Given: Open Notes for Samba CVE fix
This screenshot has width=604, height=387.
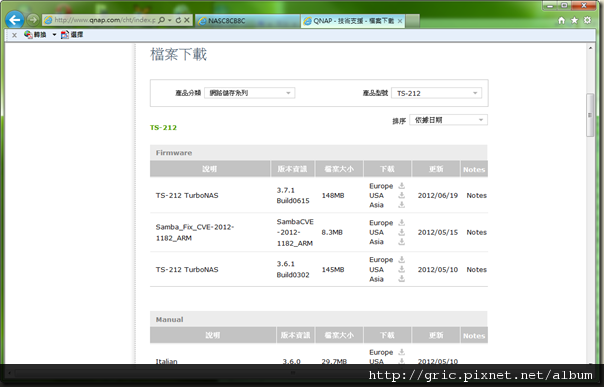Looking at the screenshot, I should pyautogui.click(x=476, y=232).
